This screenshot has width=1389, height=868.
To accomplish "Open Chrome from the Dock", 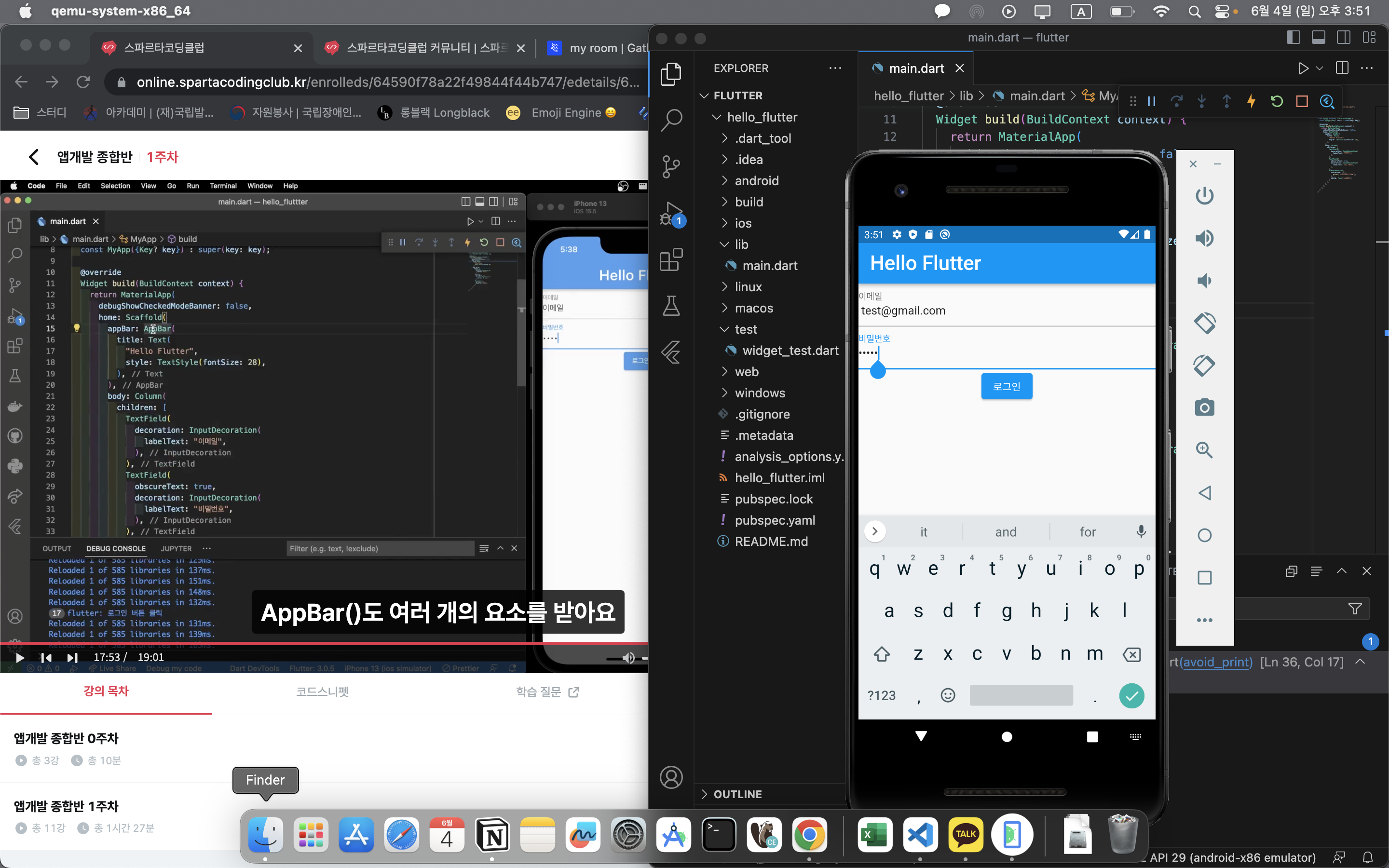I will [x=809, y=835].
